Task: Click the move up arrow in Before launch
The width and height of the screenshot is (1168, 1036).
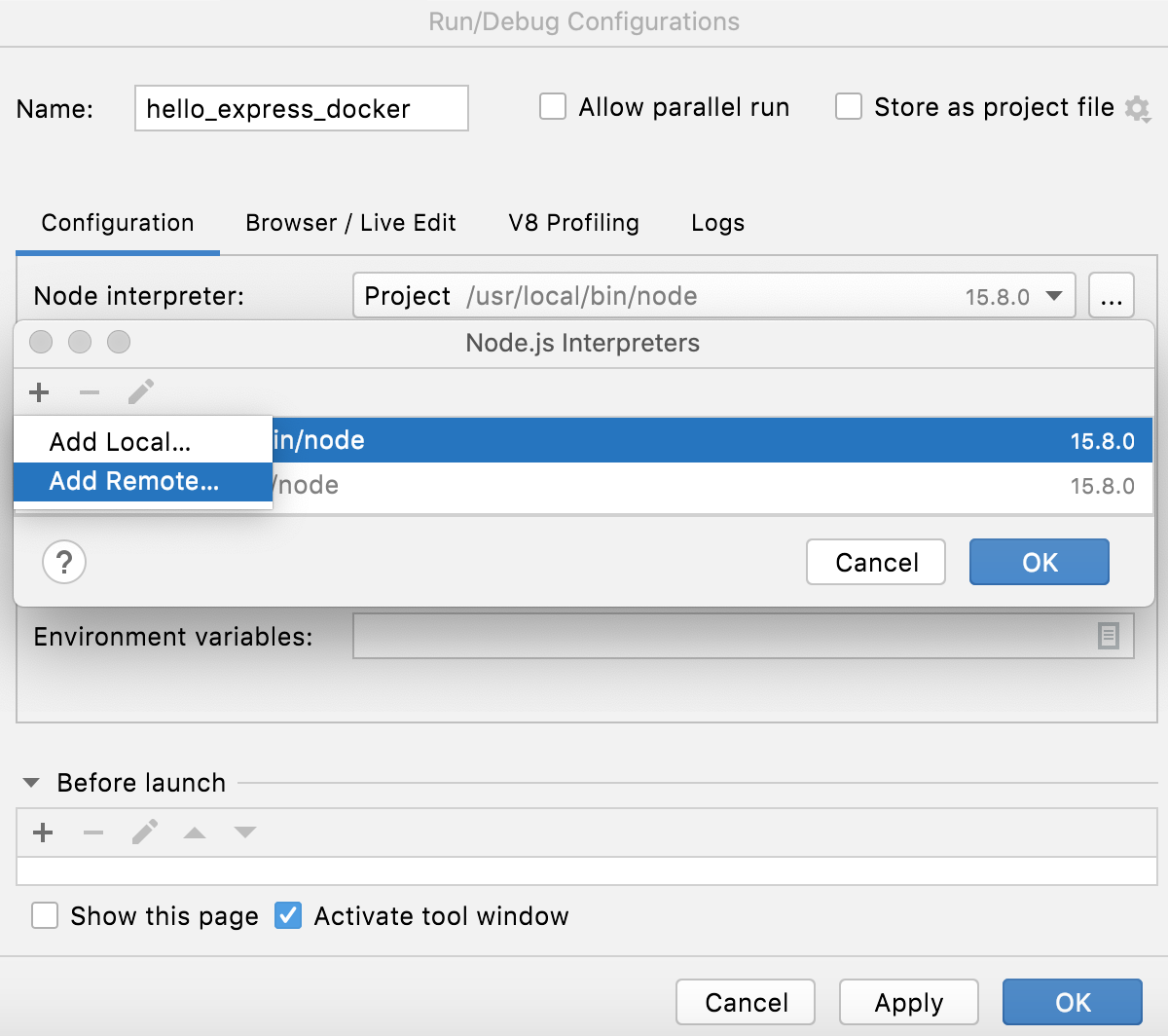Action: [x=195, y=832]
